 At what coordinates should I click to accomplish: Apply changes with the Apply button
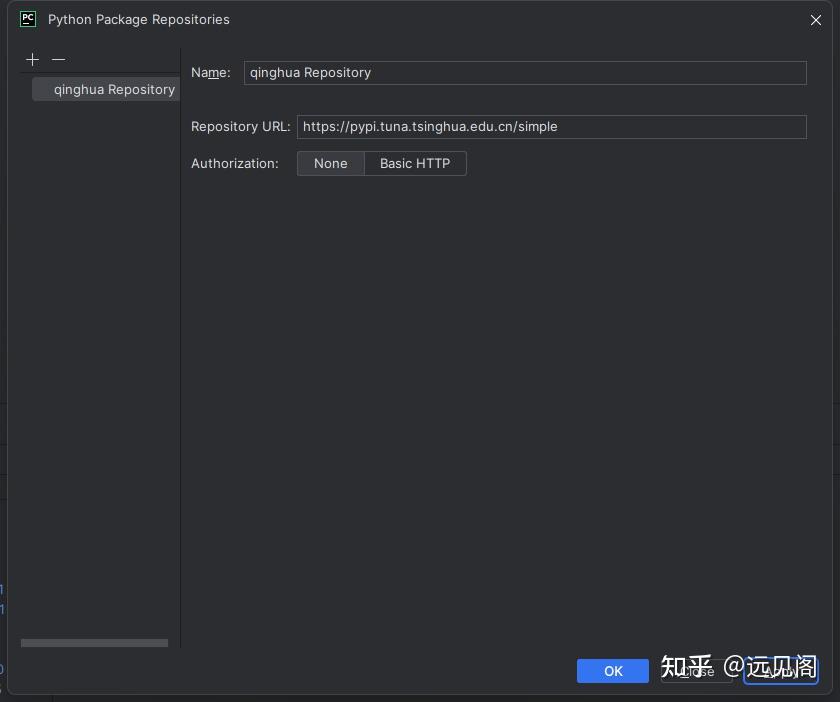point(780,671)
